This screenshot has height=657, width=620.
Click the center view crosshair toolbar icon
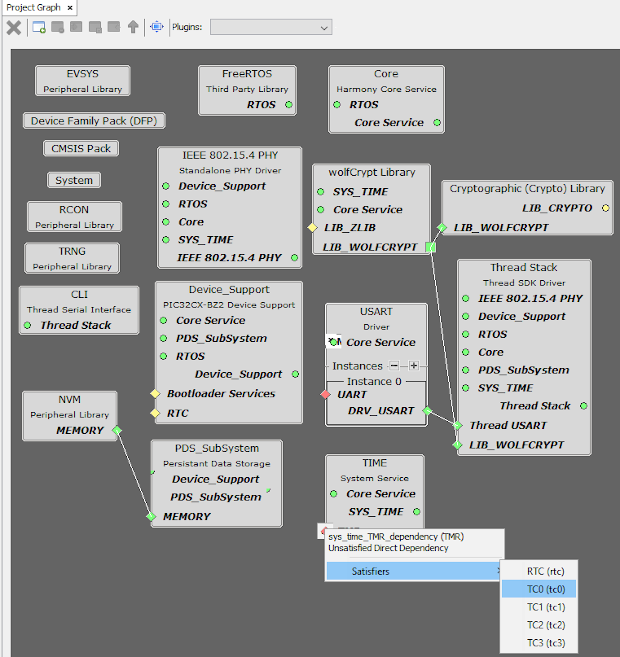157,27
